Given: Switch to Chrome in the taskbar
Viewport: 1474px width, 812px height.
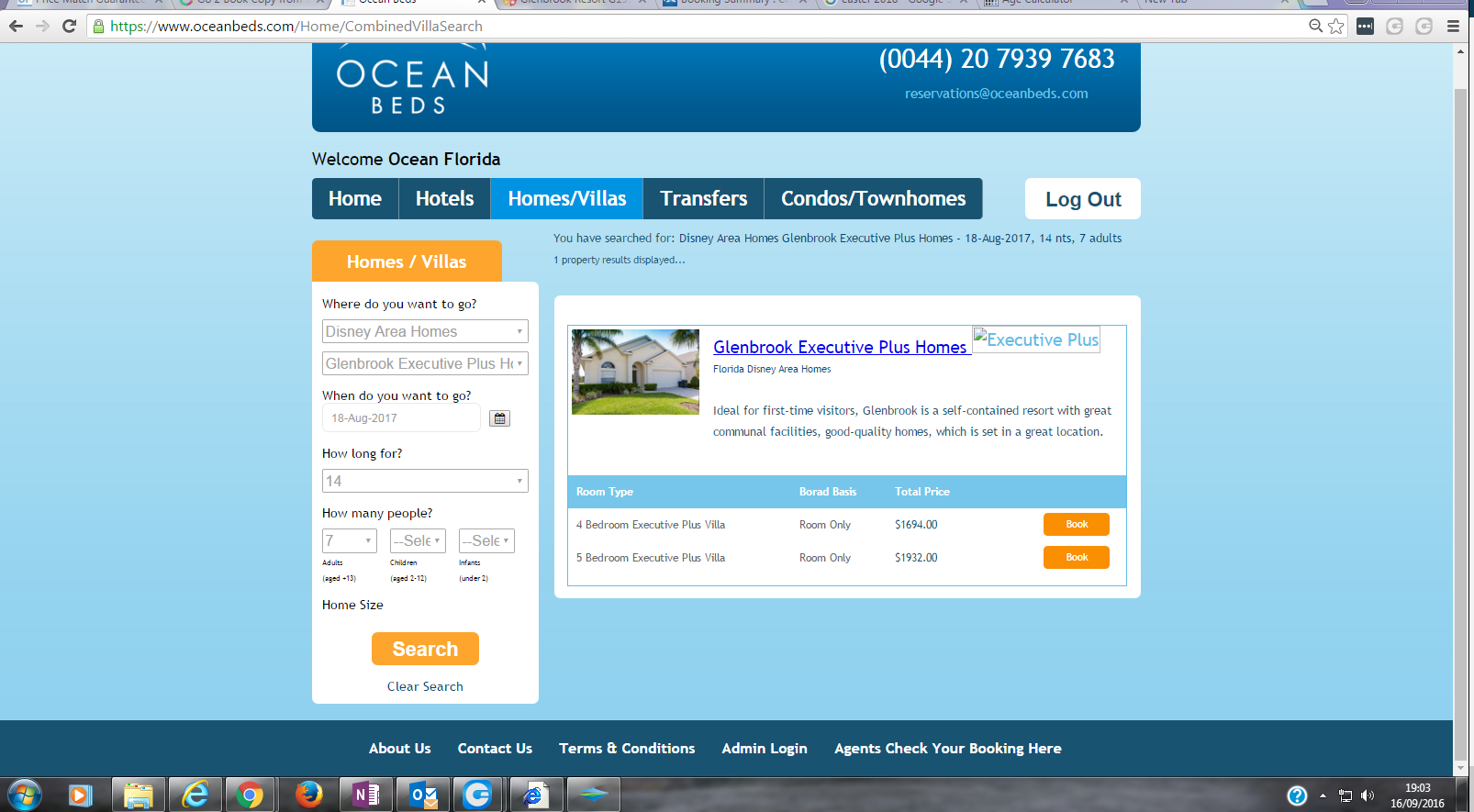Looking at the screenshot, I should [x=250, y=795].
